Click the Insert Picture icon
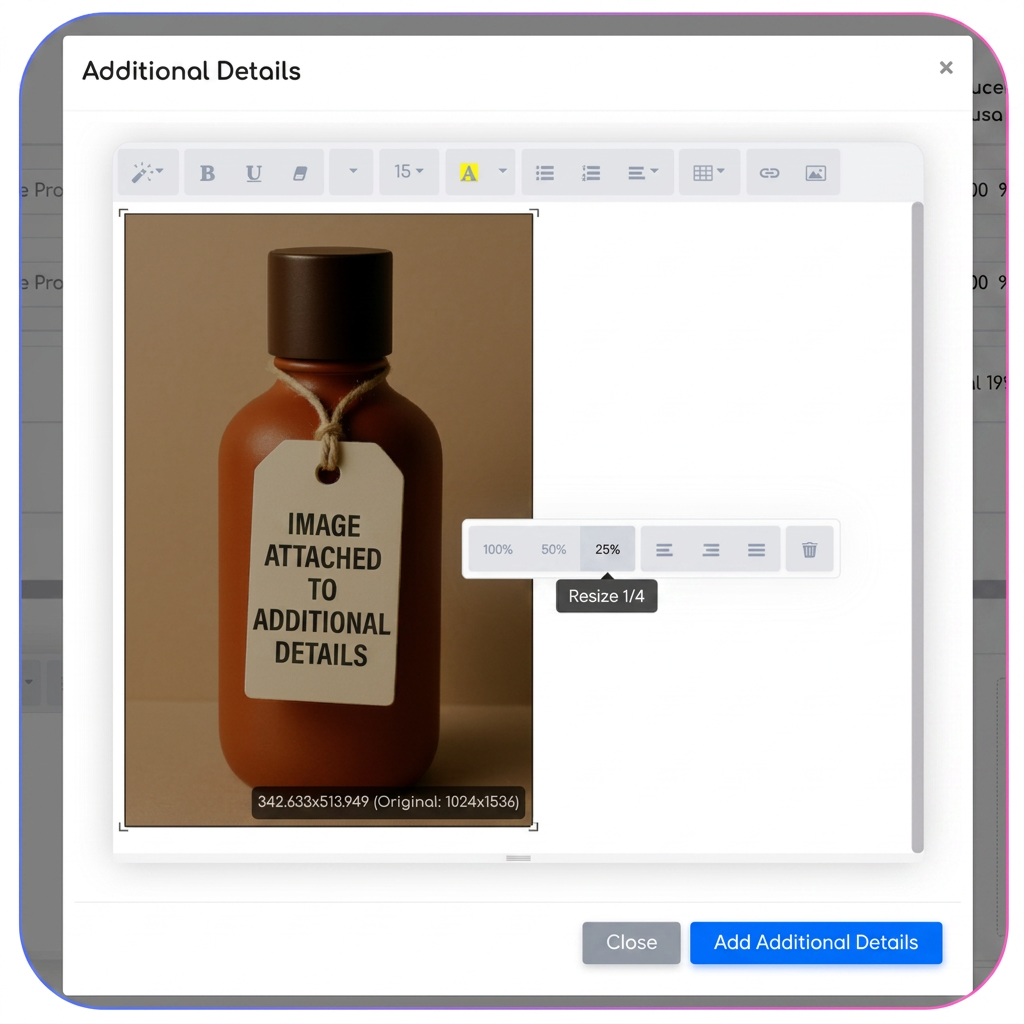The image size is (1024, 1024). coord(816,173)
